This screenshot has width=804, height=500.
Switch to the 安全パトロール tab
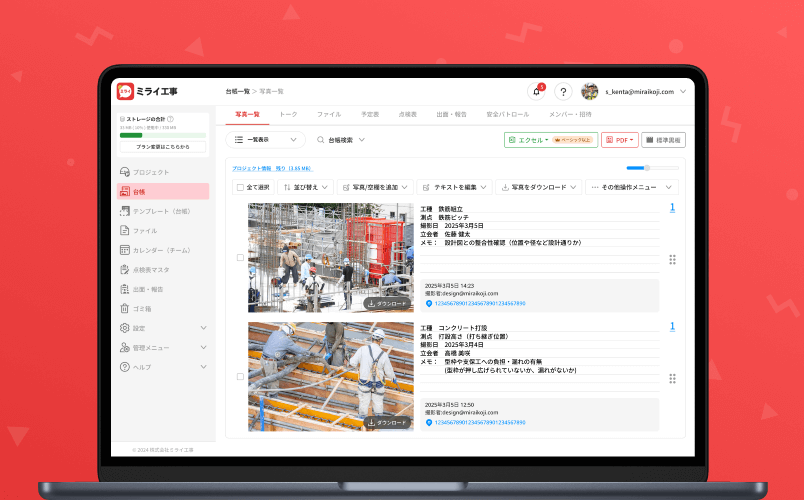(506, 115)
